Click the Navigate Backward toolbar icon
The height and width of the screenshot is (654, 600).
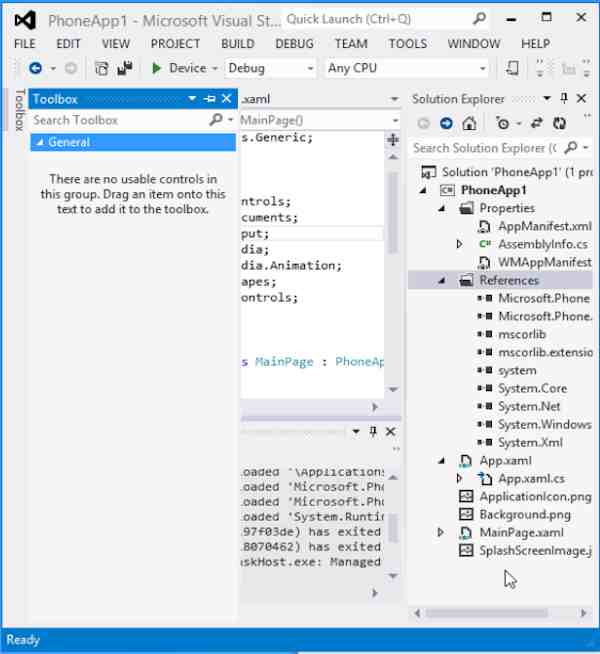tap(35, 68)
